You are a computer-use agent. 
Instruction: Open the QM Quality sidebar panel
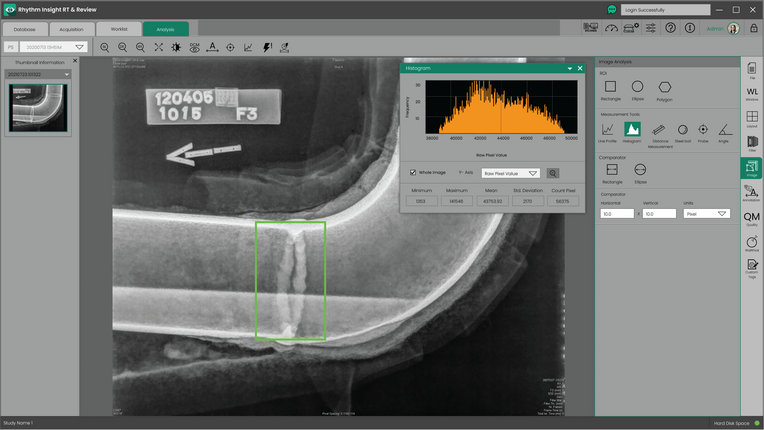tap(752, 219)
